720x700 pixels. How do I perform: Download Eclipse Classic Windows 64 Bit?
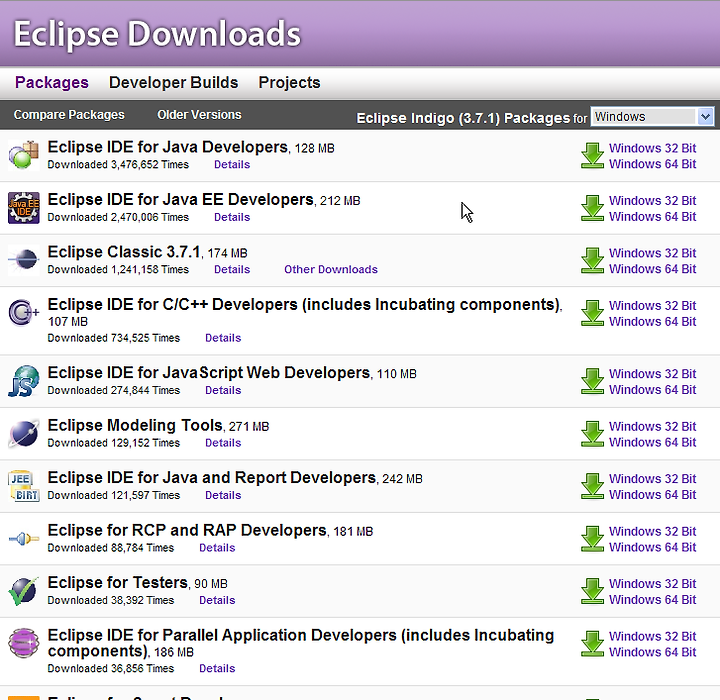tap(652, 269)
